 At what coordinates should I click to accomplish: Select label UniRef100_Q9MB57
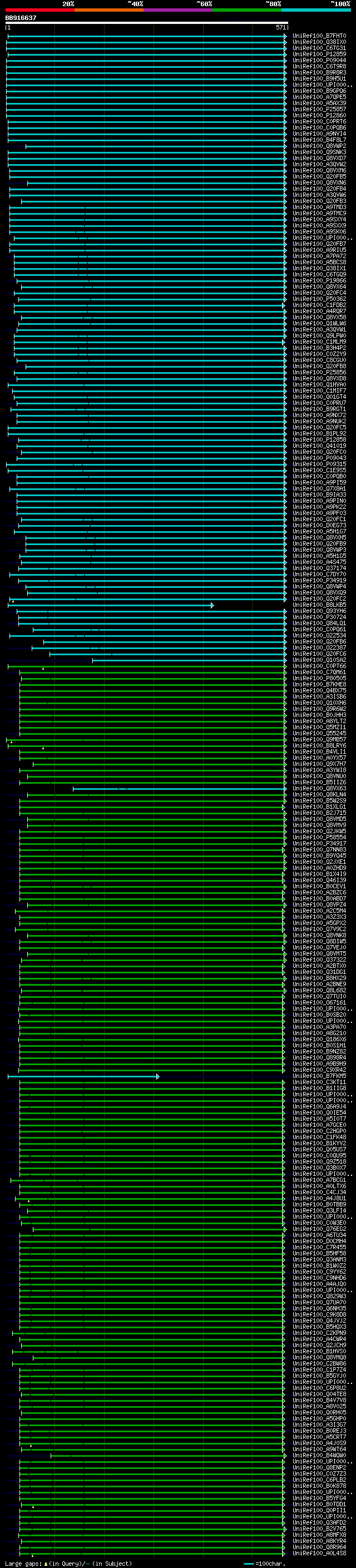point(319,740)
